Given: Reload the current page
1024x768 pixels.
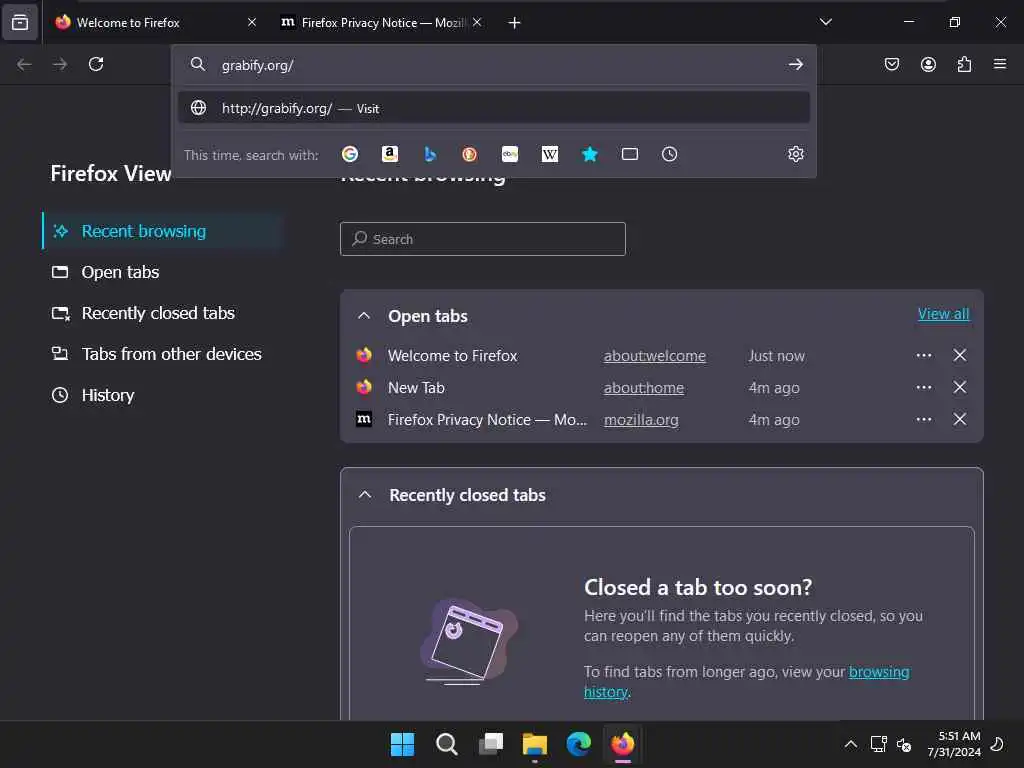Looking at the screenshot, I should click(96, 64).
